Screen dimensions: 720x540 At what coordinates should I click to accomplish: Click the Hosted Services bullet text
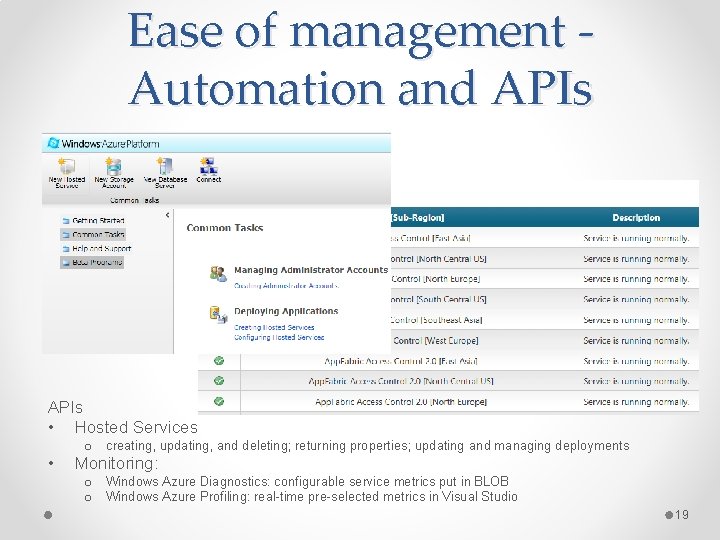tap(136, 428)
